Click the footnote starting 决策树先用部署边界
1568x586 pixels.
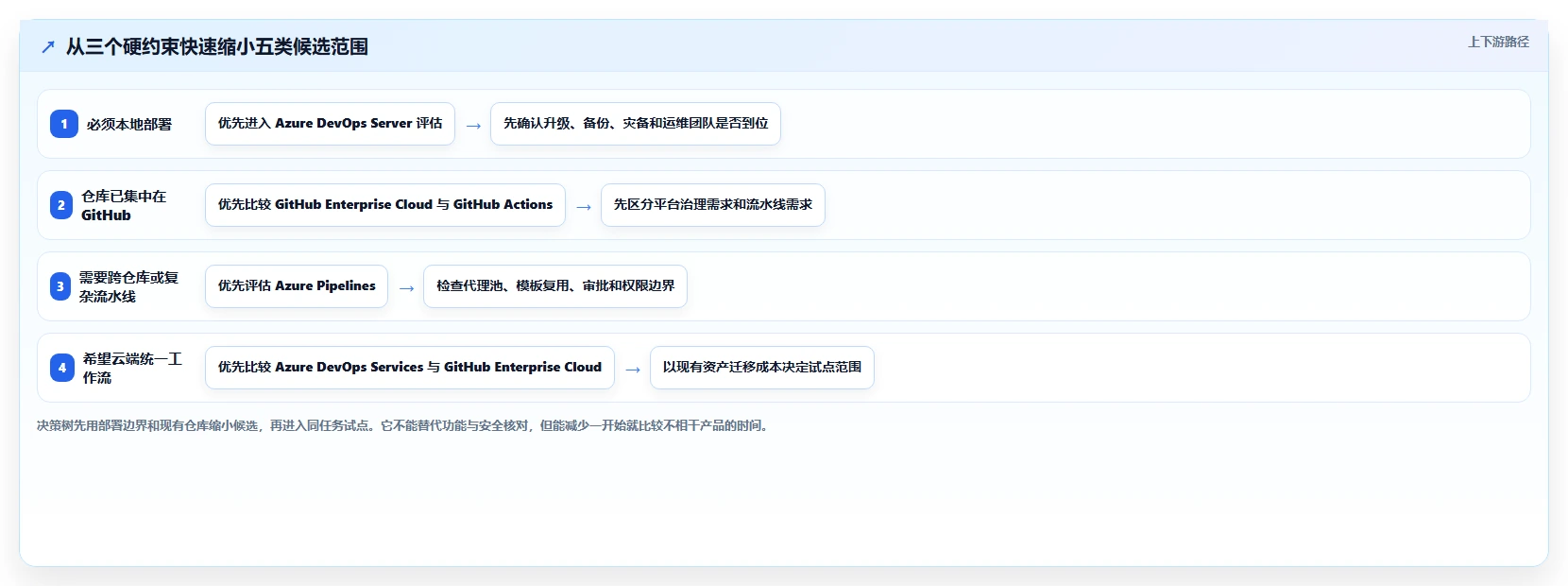point(404,425)
